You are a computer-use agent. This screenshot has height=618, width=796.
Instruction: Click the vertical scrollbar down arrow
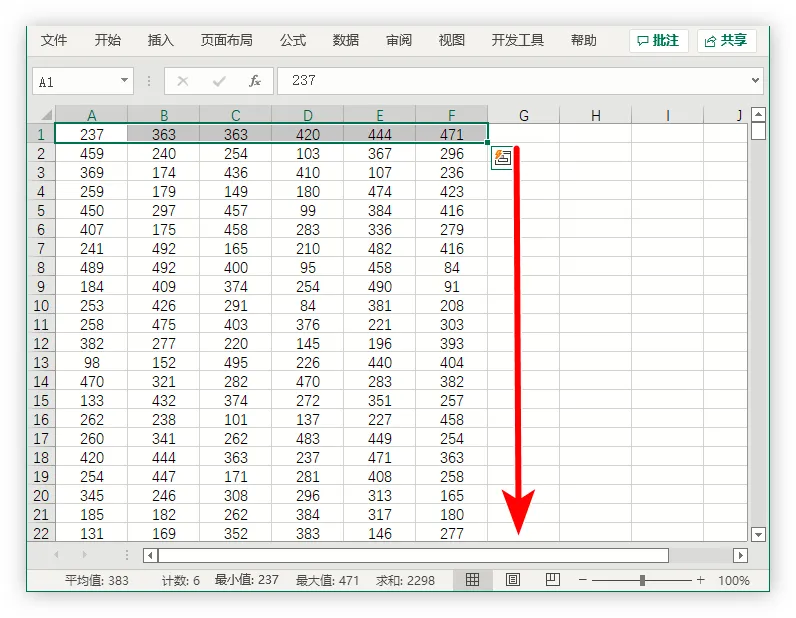758,534
